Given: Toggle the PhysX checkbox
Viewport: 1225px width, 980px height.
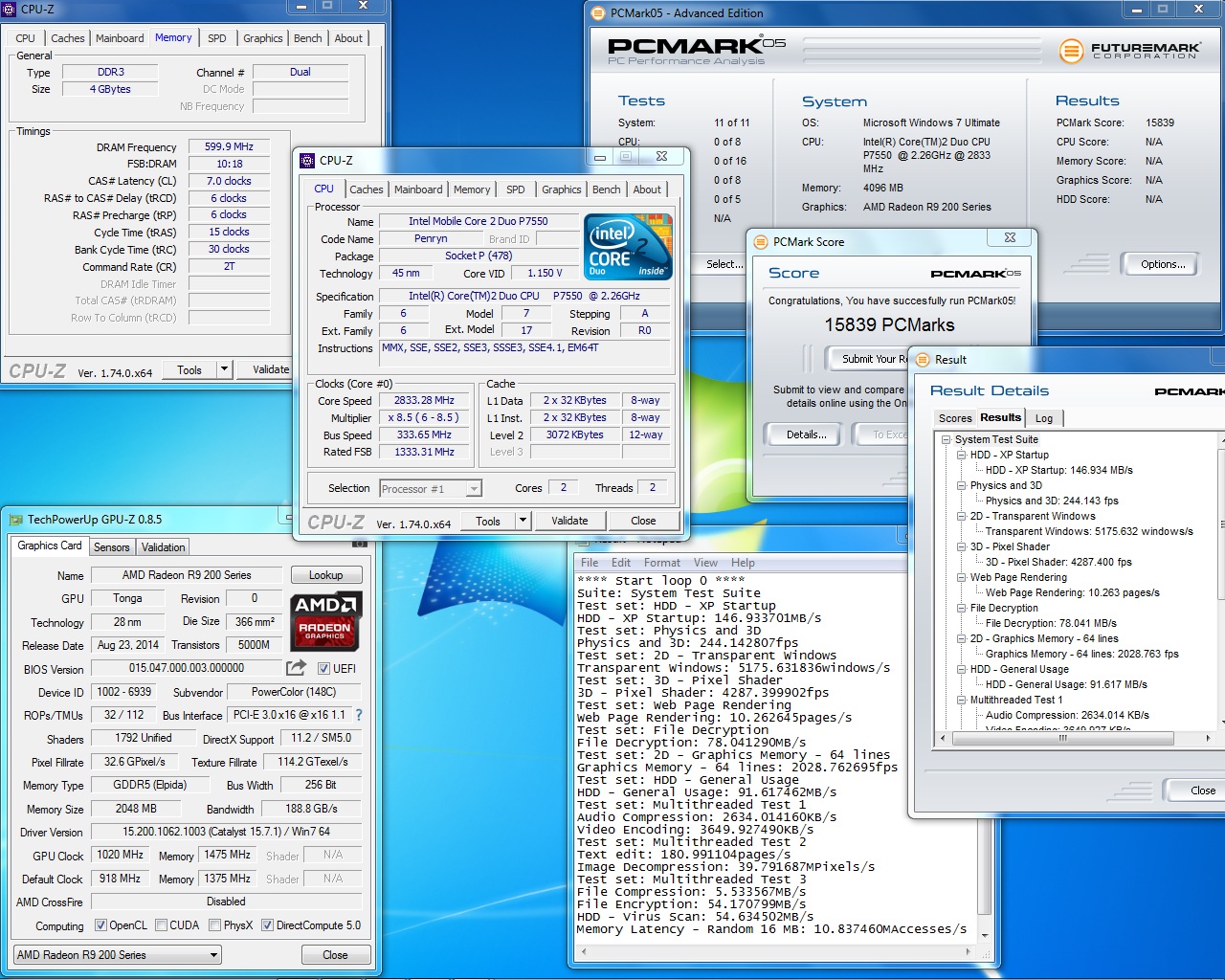Looking at the screenshot, I should pos(215,925).
